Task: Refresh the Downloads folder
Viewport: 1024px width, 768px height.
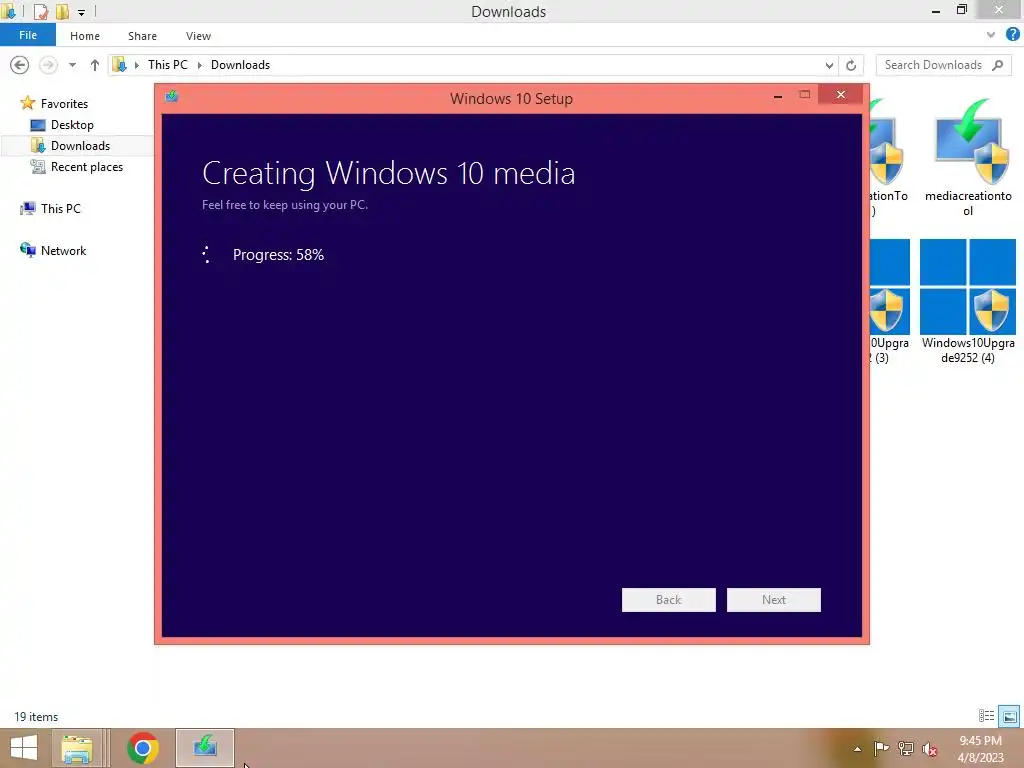Action: [x=851, y=65]
